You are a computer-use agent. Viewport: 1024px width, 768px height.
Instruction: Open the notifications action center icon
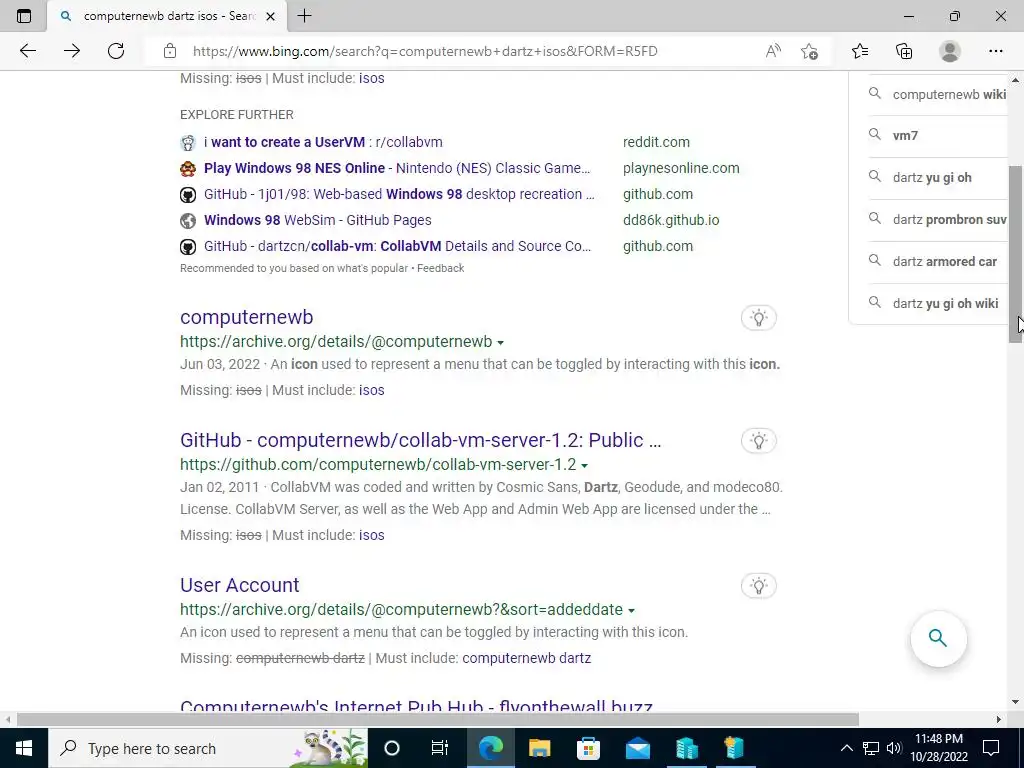[x=991, y=748]
